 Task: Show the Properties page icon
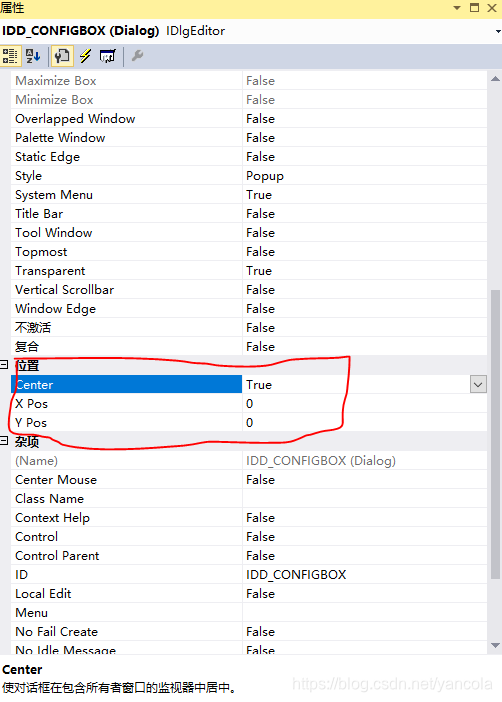[62, 56]
